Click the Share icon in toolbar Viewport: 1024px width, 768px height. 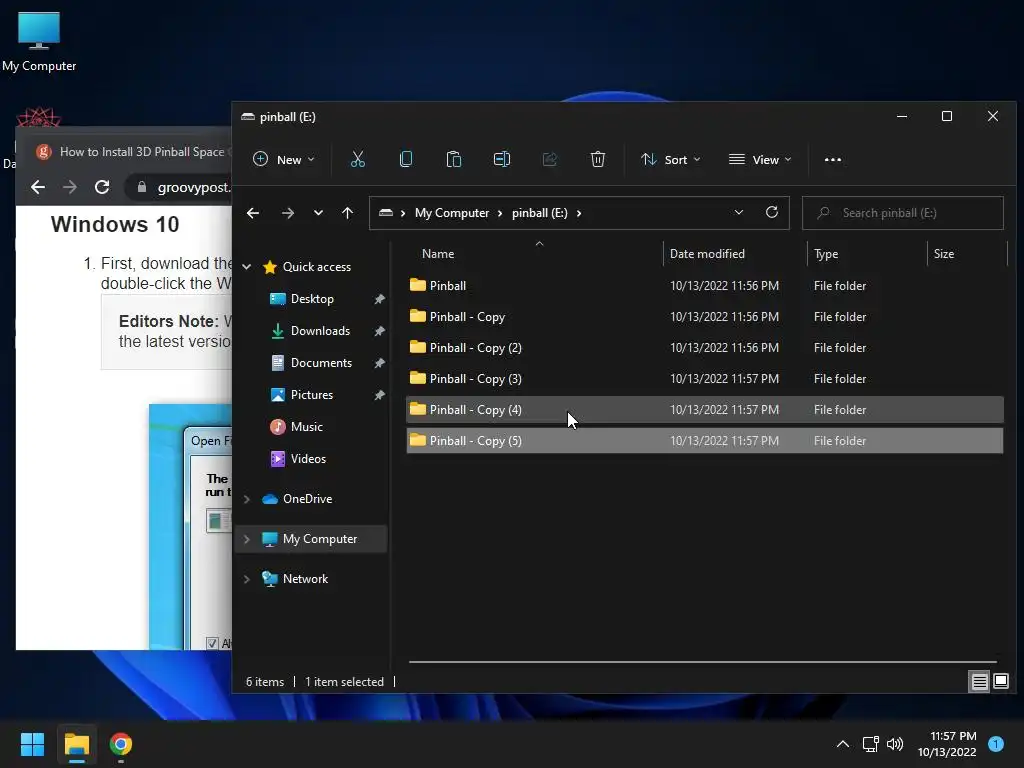pyautogui.click(x=550, y=159)
